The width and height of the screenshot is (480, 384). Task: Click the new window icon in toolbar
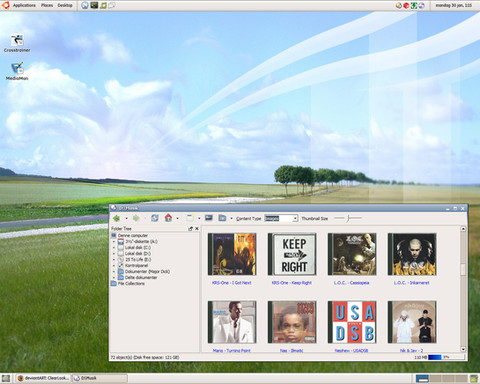tap(190, 218)
